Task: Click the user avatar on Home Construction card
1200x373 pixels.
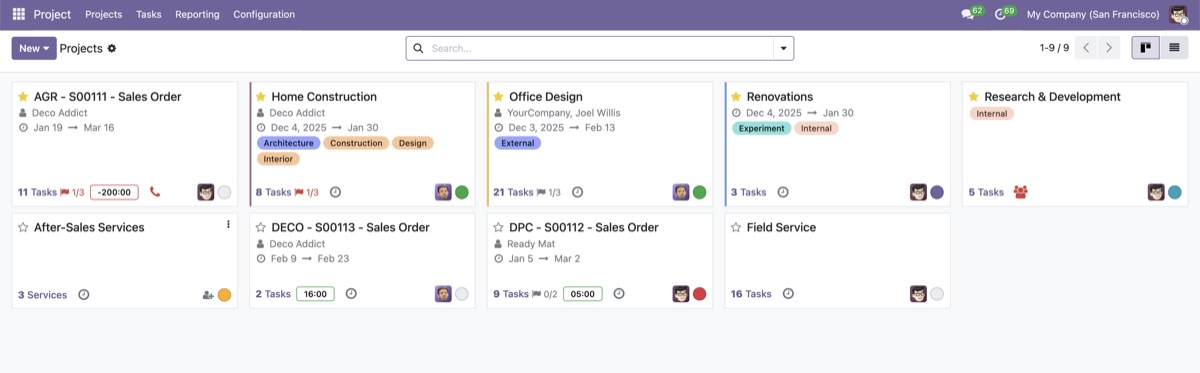Action: click(x=443, y=192)
